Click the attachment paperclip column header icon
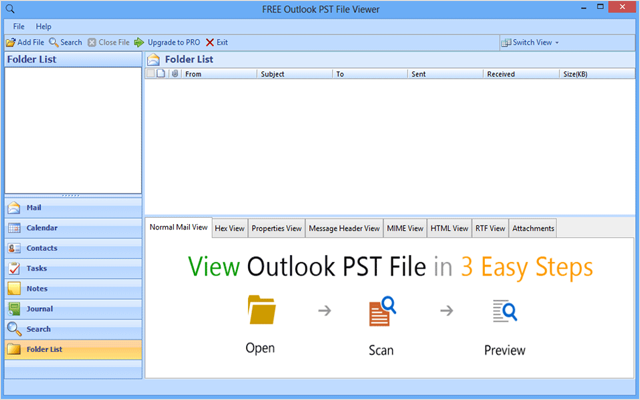 pos(175,73)
